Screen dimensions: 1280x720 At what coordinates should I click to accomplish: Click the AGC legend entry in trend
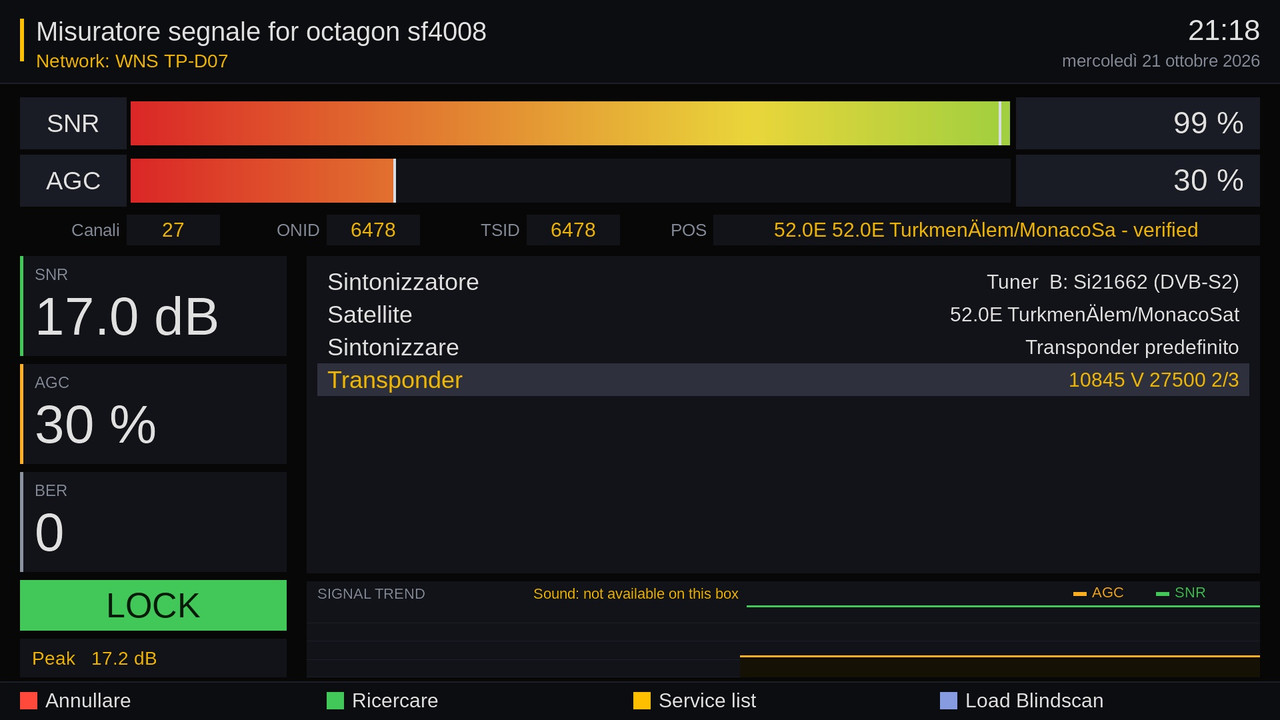[1098, 593]
